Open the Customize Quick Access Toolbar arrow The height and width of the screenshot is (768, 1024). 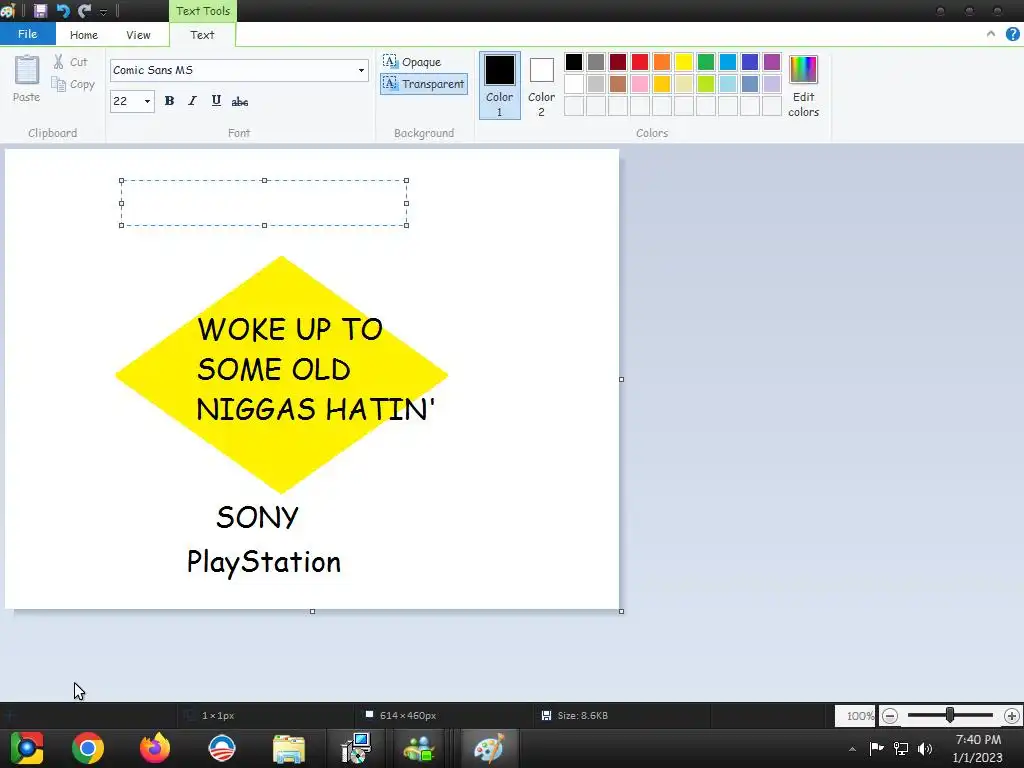coord(103,12)
